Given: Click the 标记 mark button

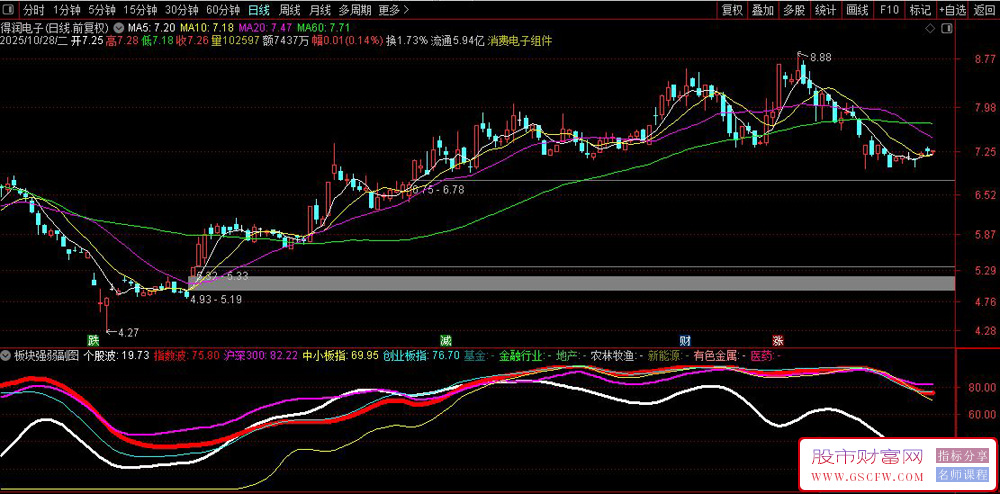Looking at the screenshot, I should tap(920, 10).
